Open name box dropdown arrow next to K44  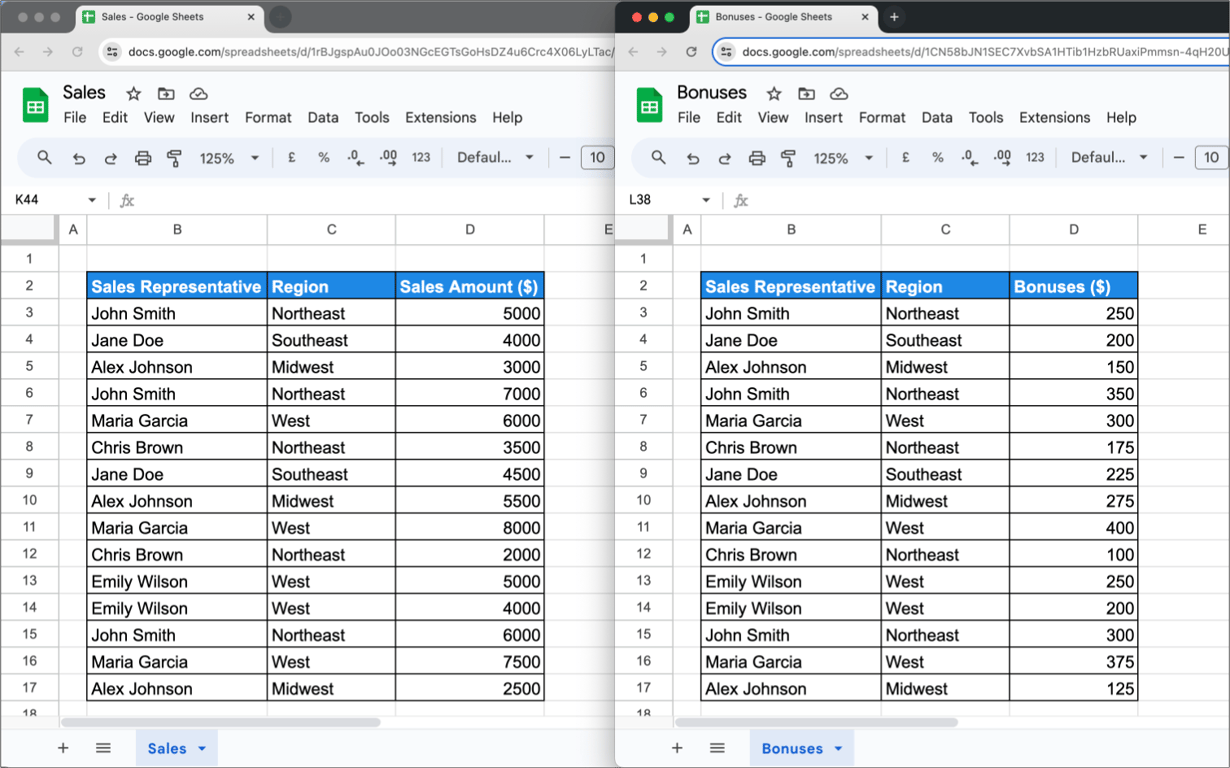(92, 200)
